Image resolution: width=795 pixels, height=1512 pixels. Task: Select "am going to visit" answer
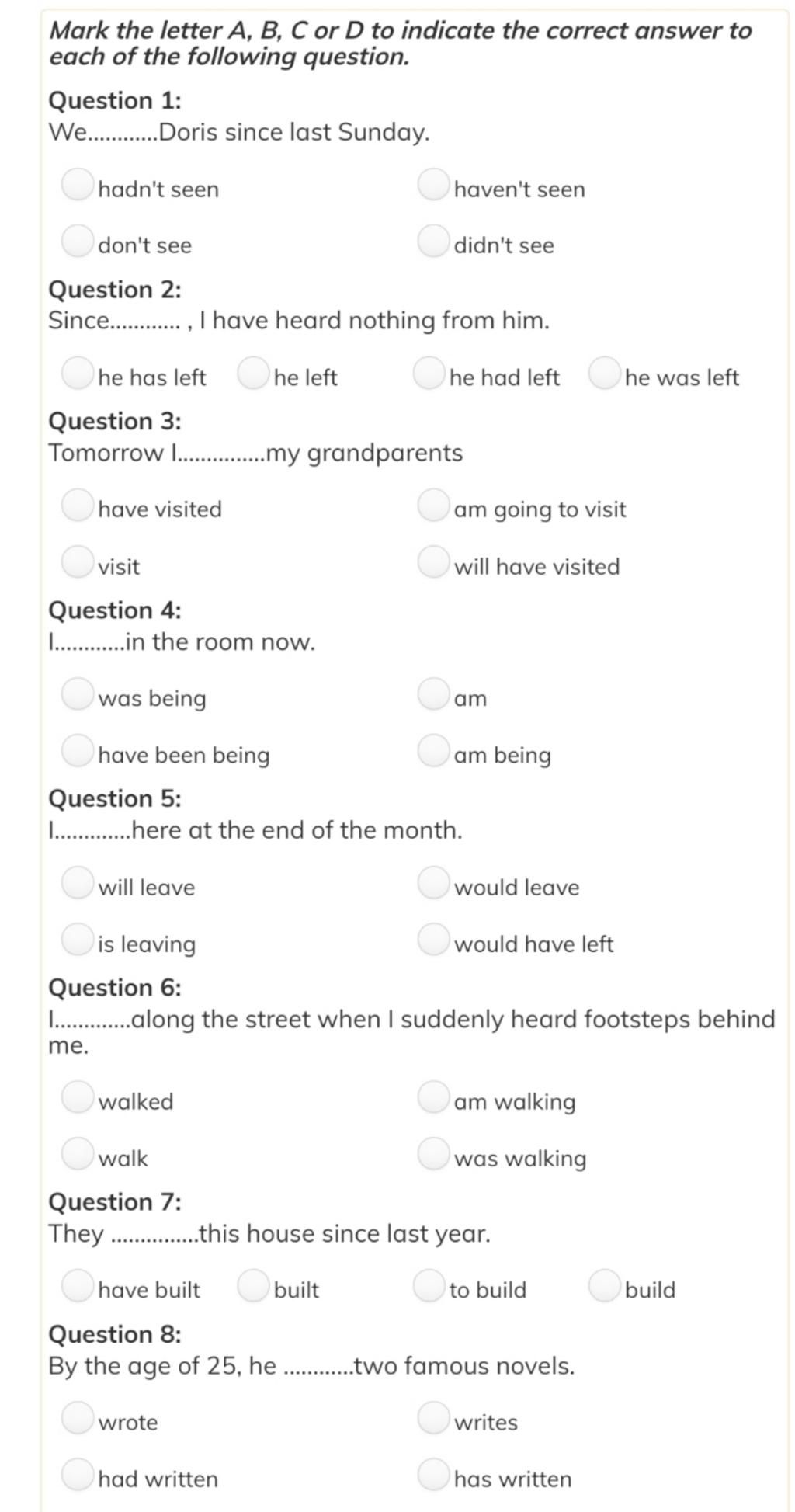[432, 505]
